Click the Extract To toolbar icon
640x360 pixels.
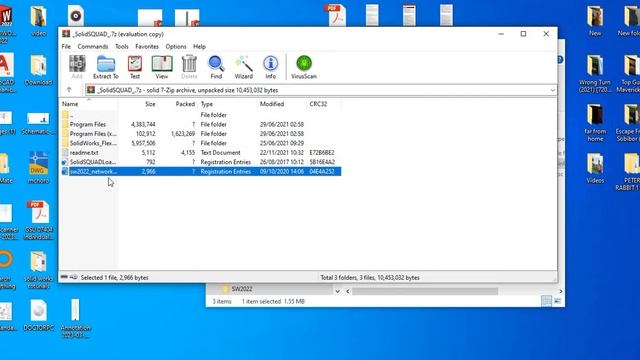click(x=106, y=67)
